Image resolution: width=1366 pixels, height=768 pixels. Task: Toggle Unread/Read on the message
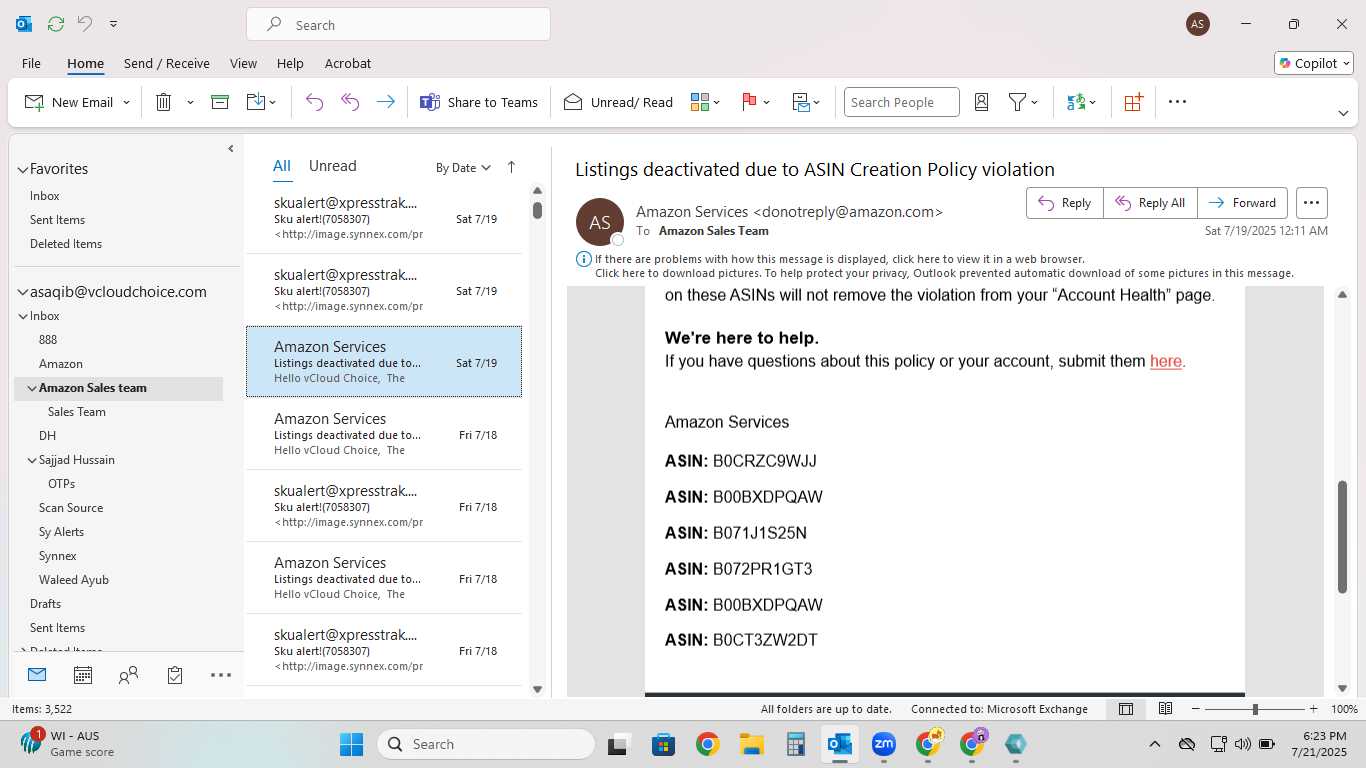618,102
